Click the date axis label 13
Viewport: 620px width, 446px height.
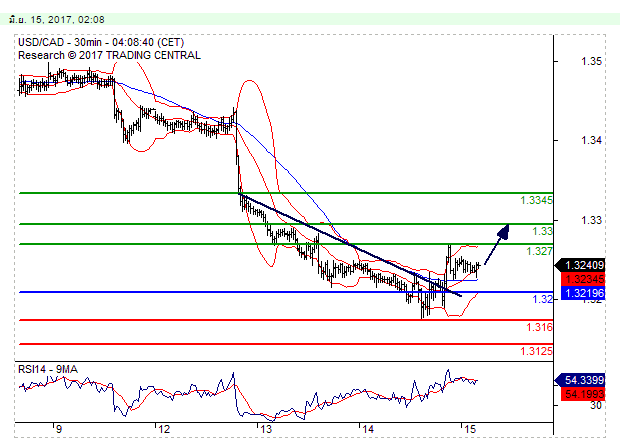point(266,429)
